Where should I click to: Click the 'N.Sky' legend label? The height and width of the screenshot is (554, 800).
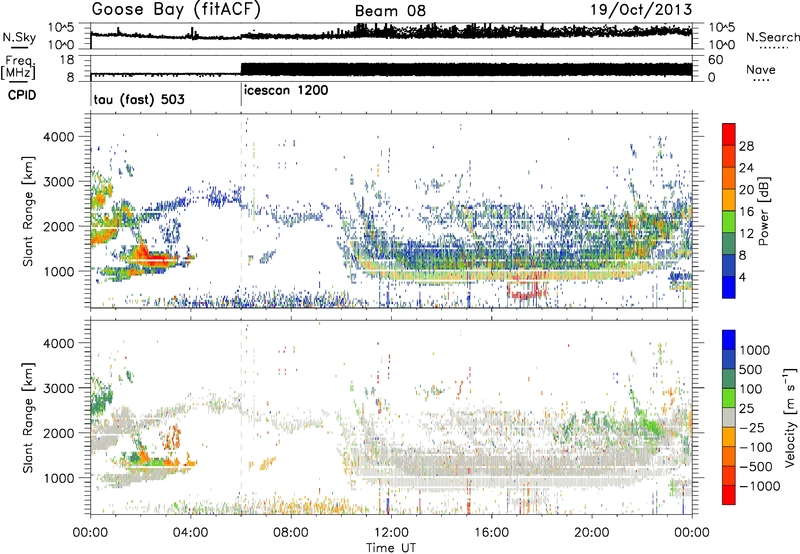(19, 37)
